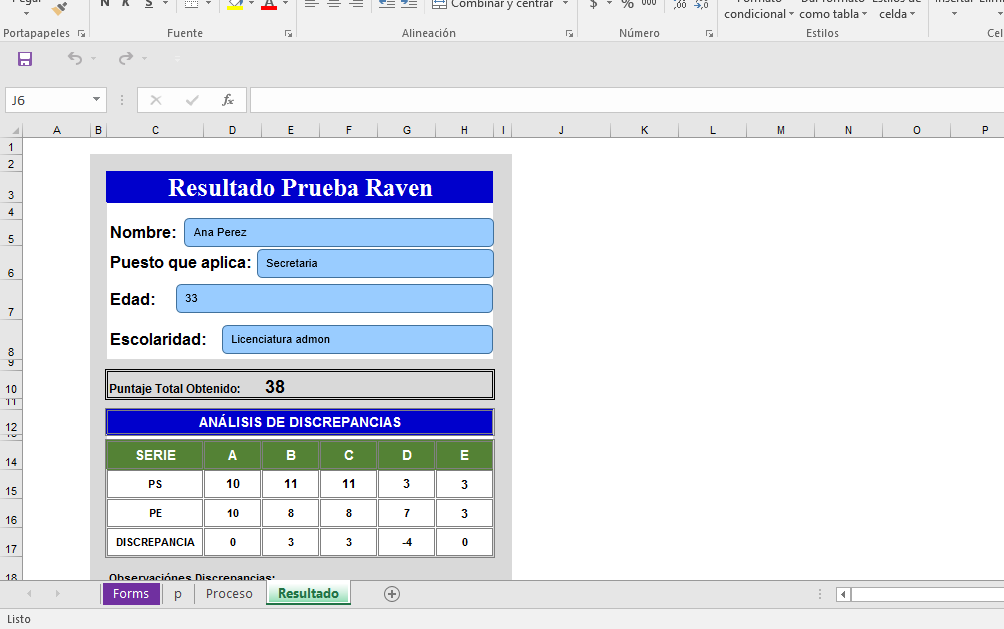The image size is (1004, 629).
Task: Redo the last undone action
Action: click(126, 59)
